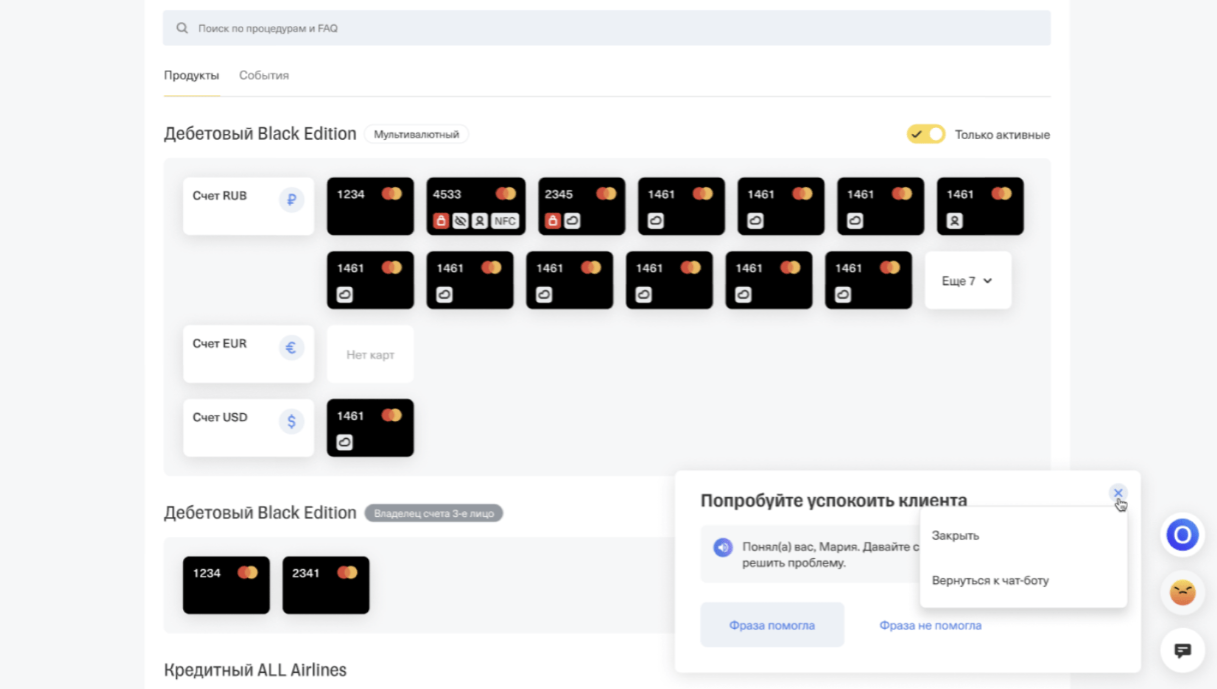The width and height of the screenshot is (1217, 689).
Task: Click the euro currency icon on Счет EUR
Action: [x=291, y=347]
